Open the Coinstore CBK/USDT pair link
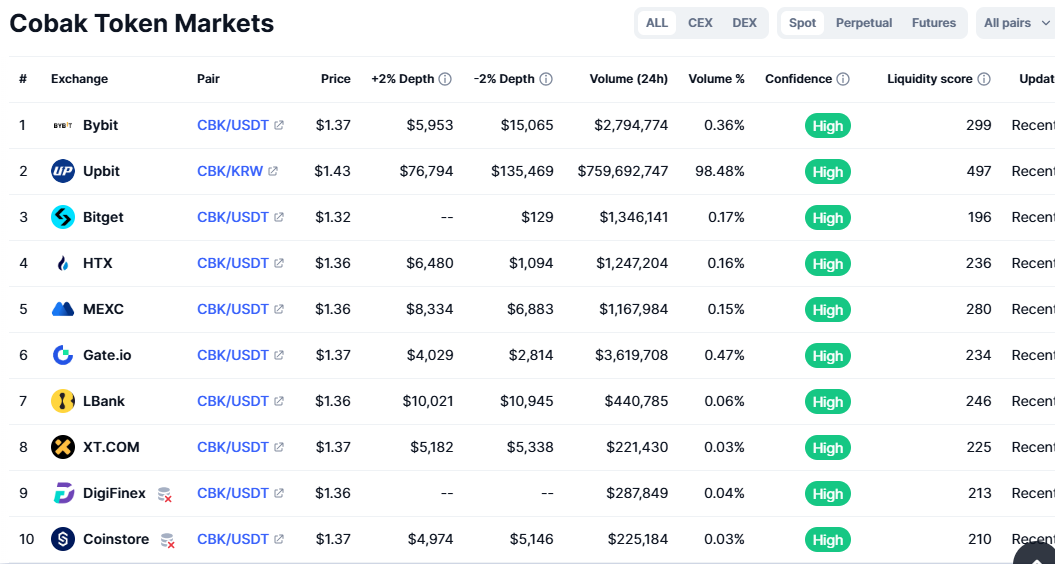Viewport: 1055px width, 564px height. [233, 539]
